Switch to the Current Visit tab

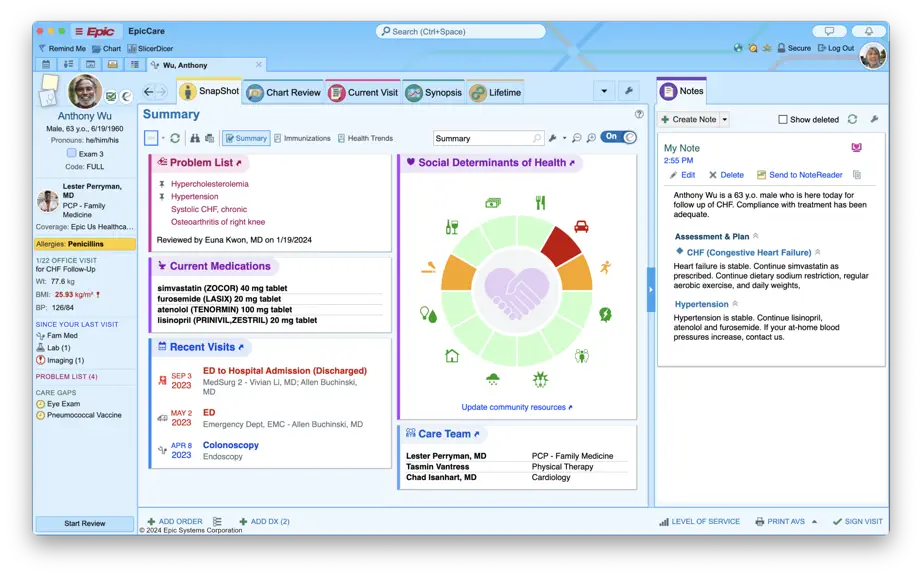[363, 92]
